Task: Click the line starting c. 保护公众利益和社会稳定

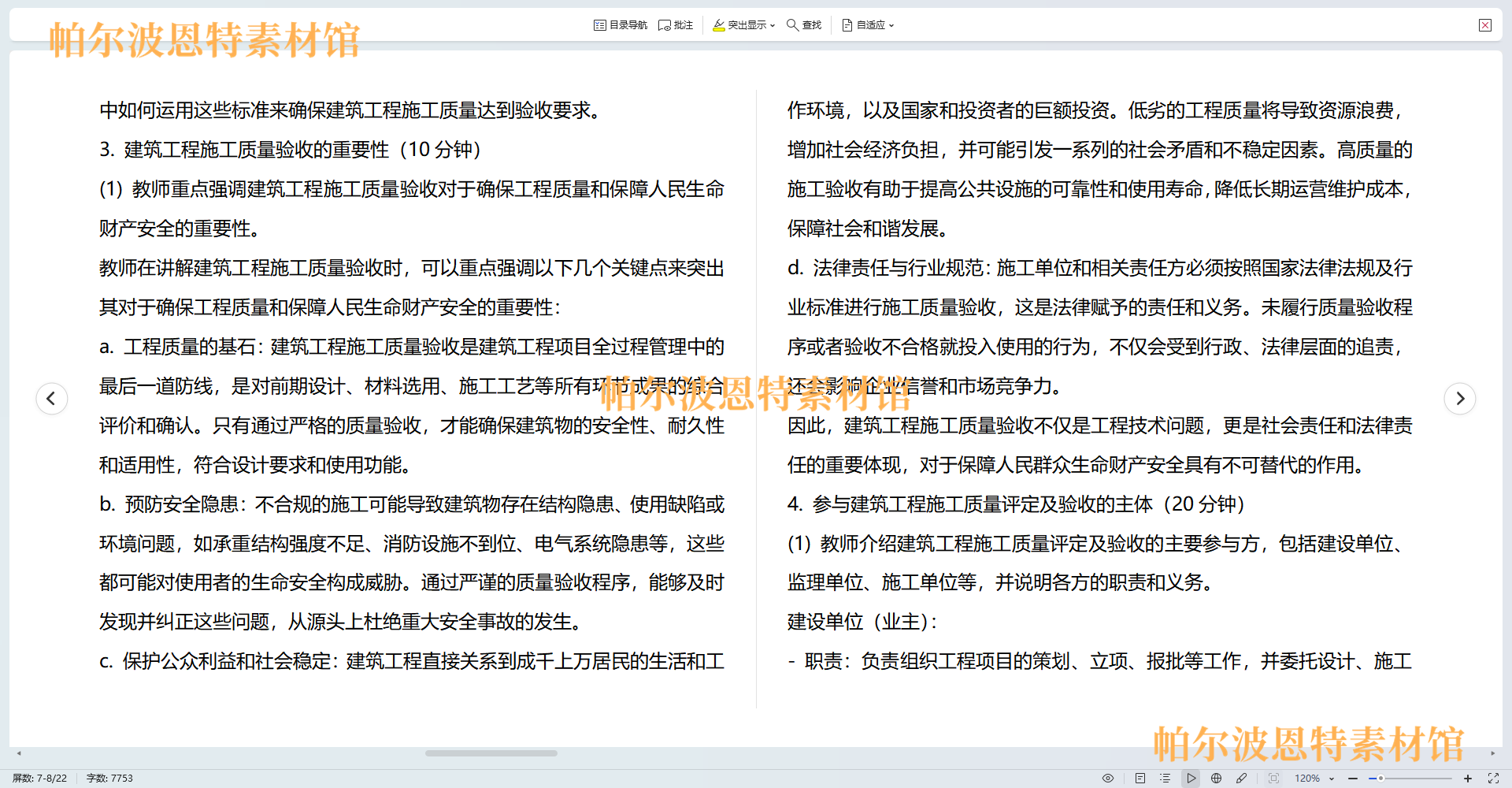Action: pyautogui.click(x=412, y=661)
